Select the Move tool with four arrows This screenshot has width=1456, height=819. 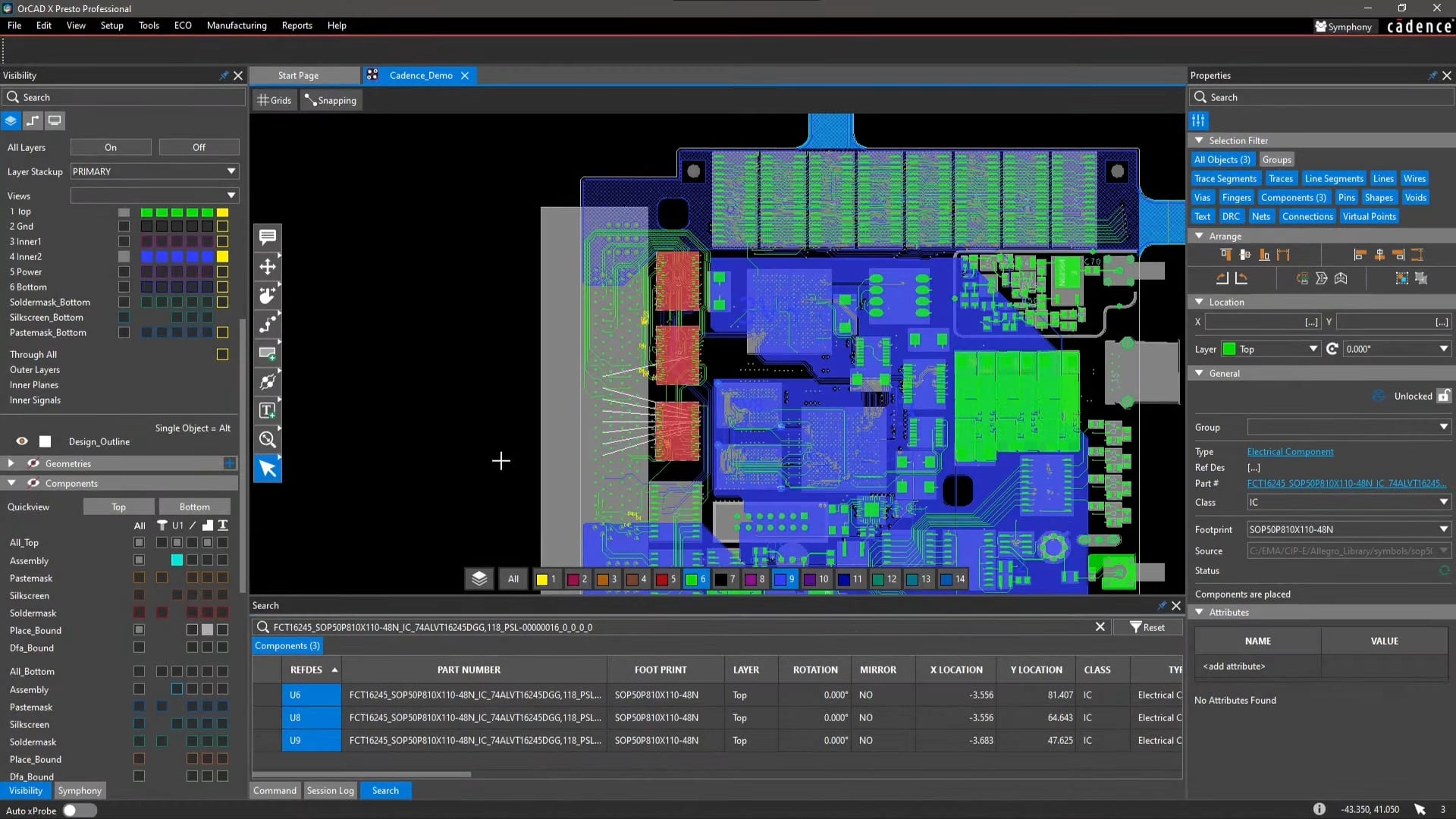pos(267,266)
